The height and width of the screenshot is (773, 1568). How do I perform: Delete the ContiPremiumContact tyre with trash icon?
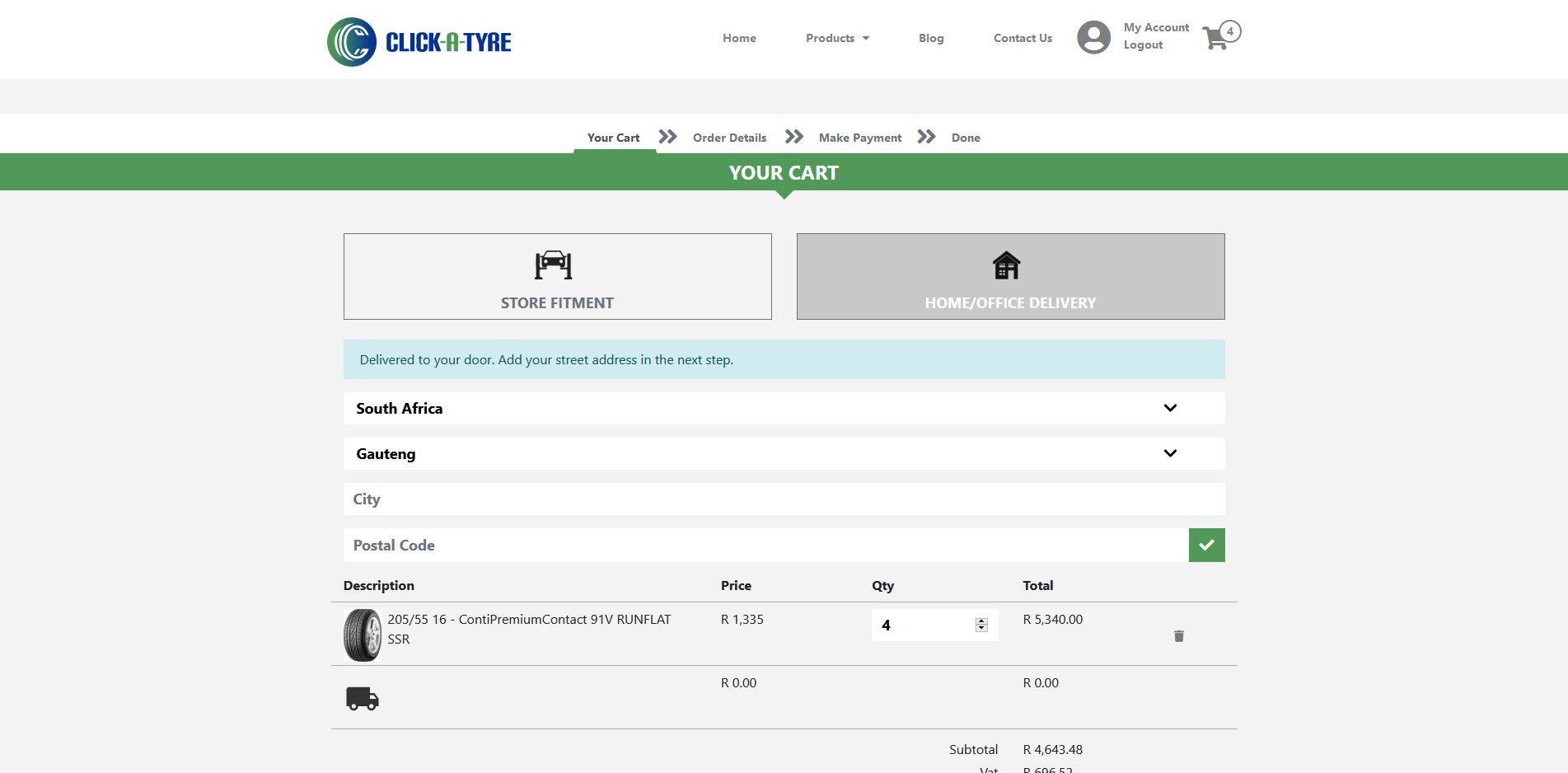[x=1179, y=635]
